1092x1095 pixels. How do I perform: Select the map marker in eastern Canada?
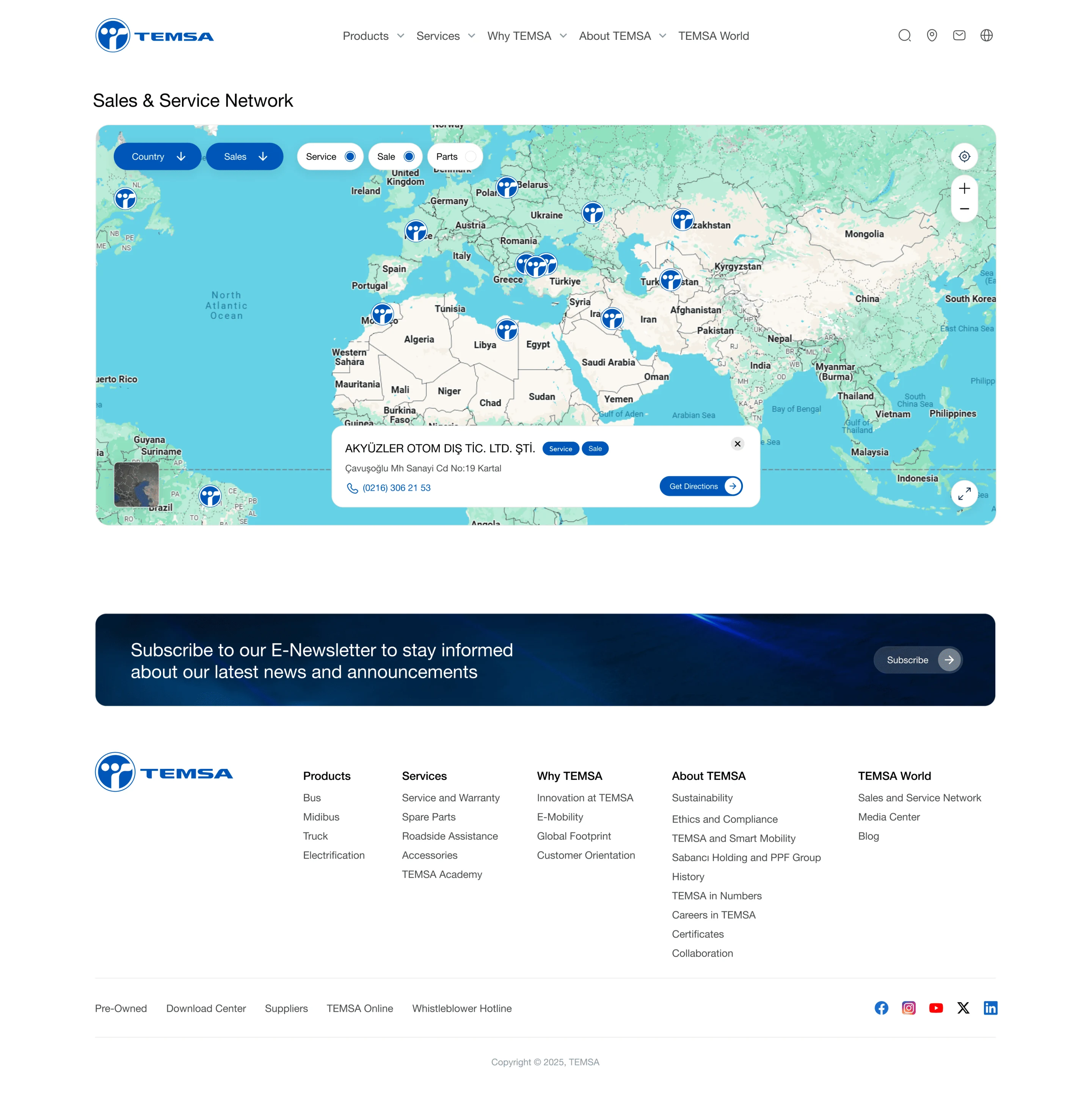[125, 198]
